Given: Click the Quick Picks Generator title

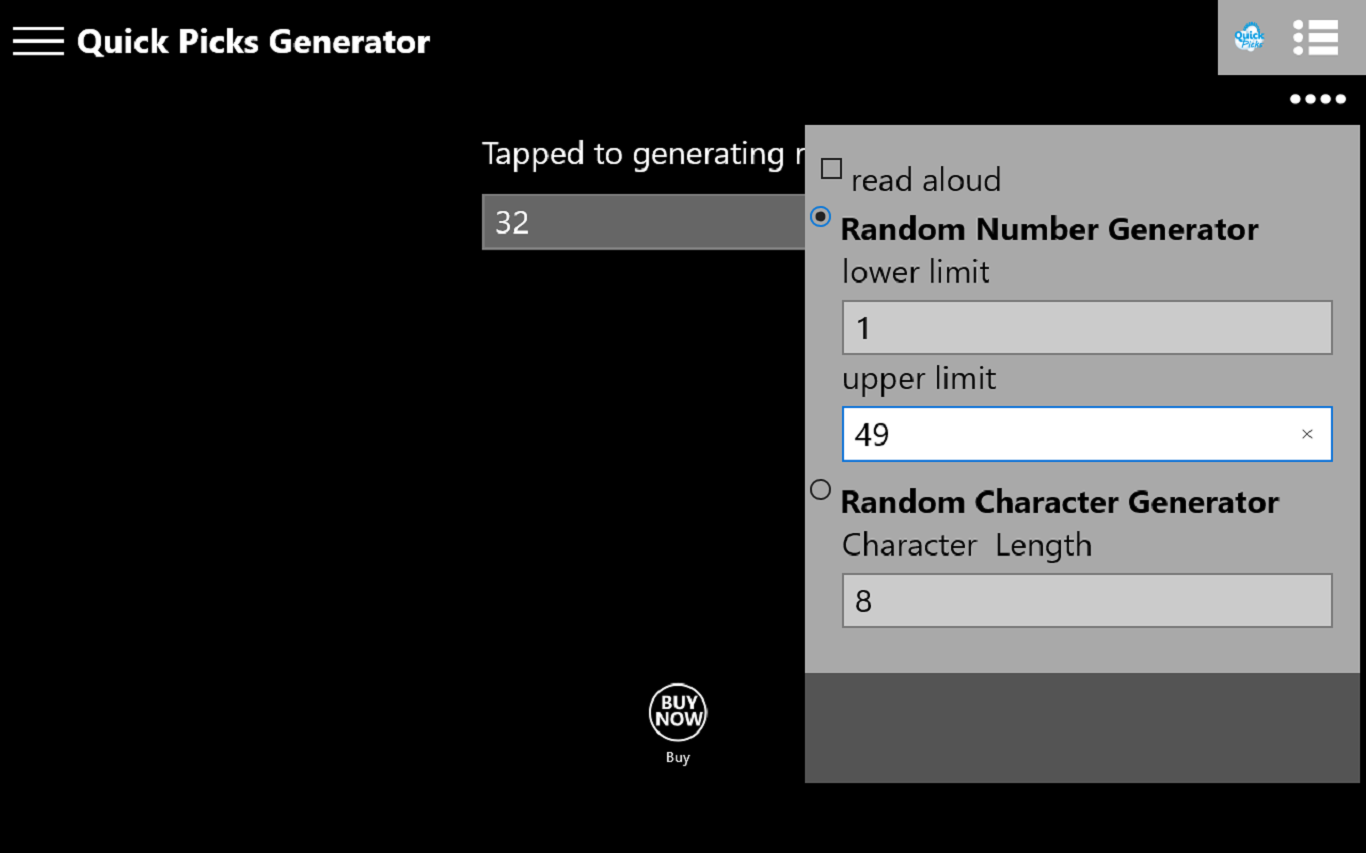Looking at the screenshot, I should pyautogui.click(x=253, y=42).
